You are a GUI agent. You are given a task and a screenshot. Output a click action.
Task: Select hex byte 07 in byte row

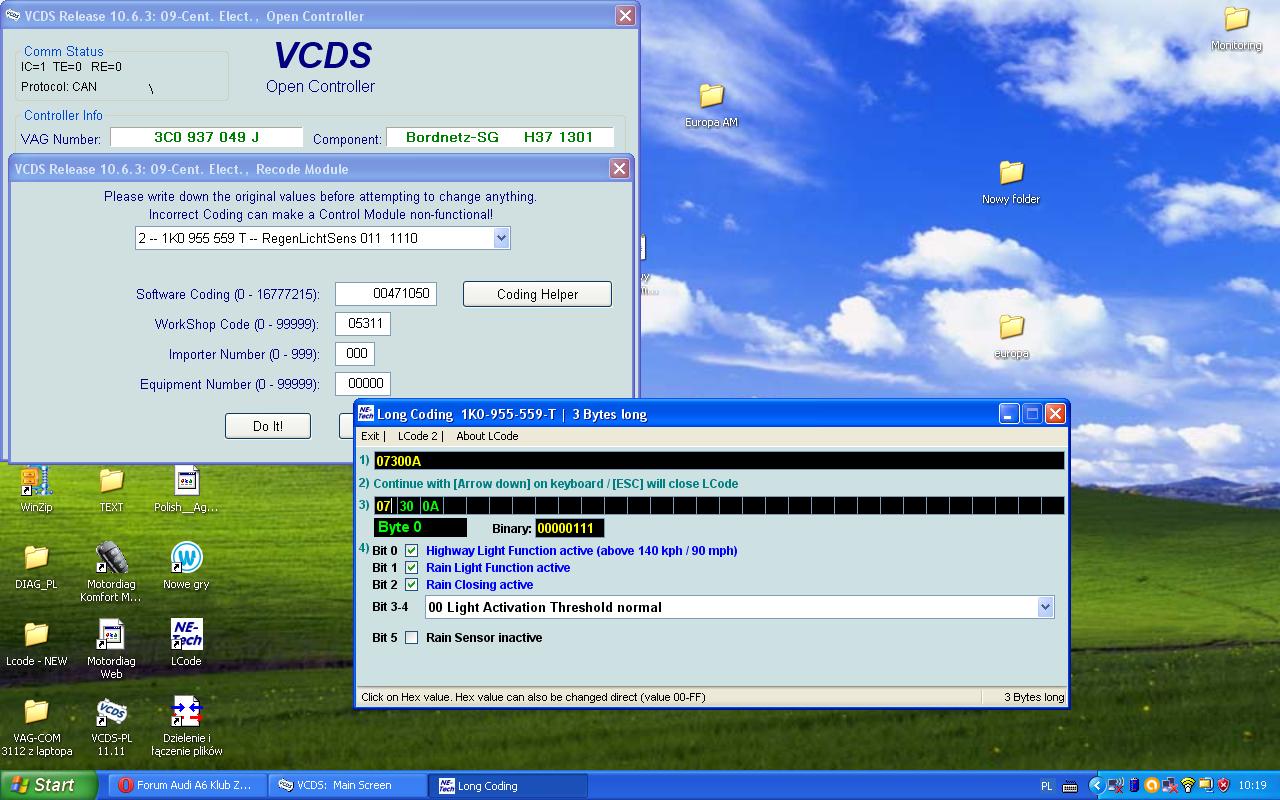click(384, 506)
